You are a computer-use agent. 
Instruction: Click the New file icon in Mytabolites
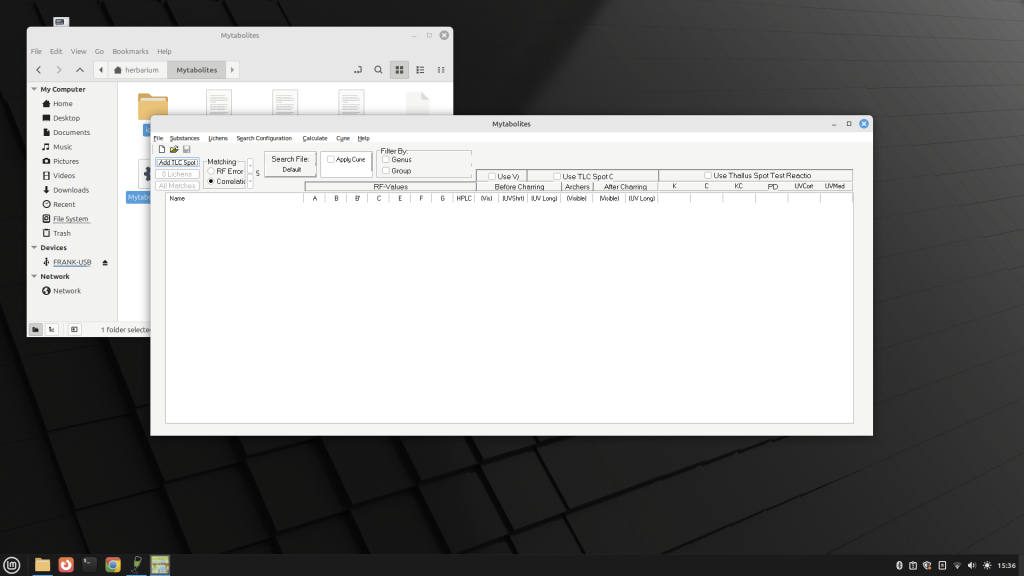161,150
